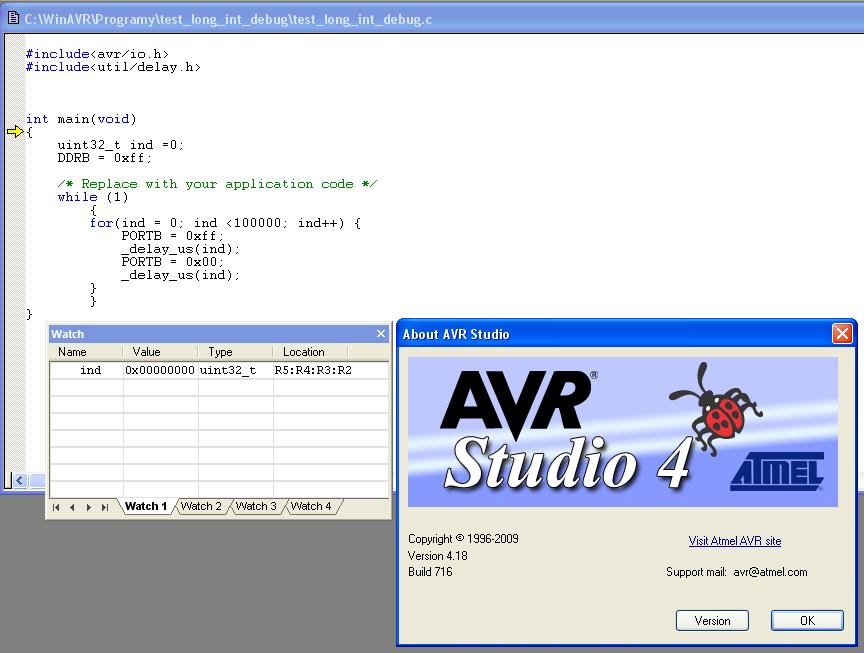The height and width of the screenshot is (653, 864).
Task: Click previous watch tab arrow
Action: pyautogui.click(x=72, y=507)
